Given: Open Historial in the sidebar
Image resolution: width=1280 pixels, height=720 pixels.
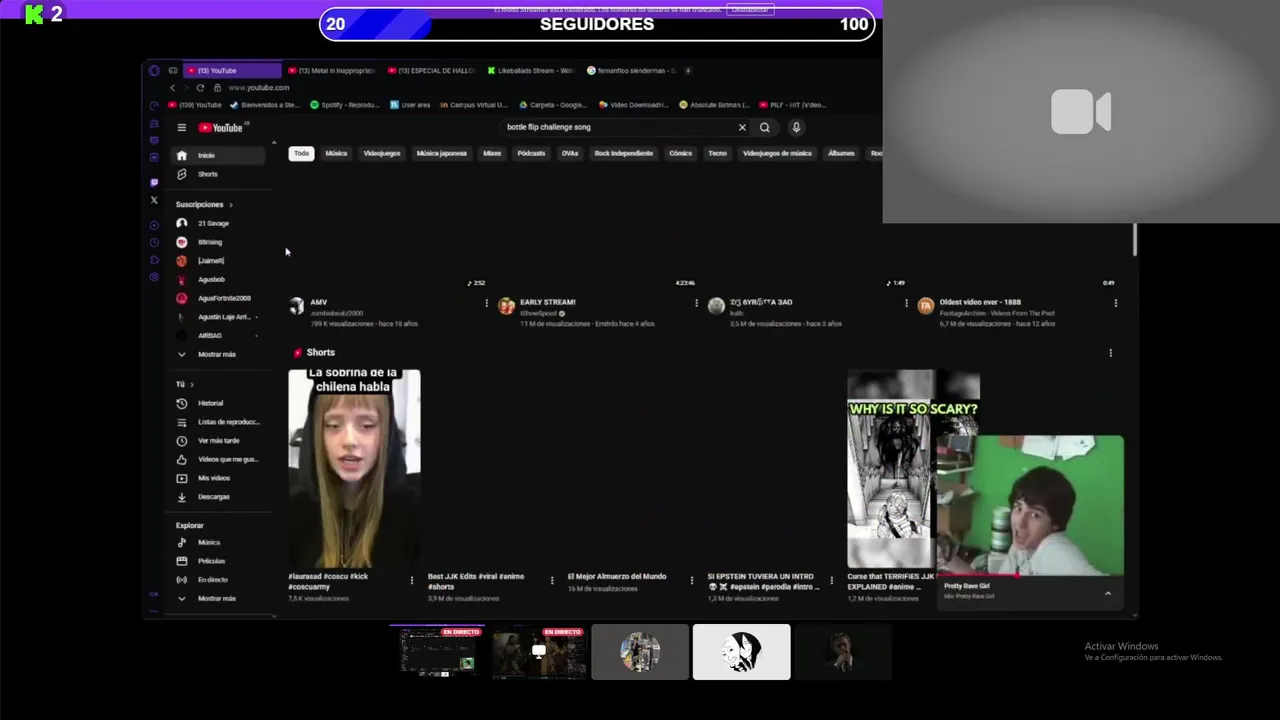Looking at the screenshot, I should (x=220, y=403).
